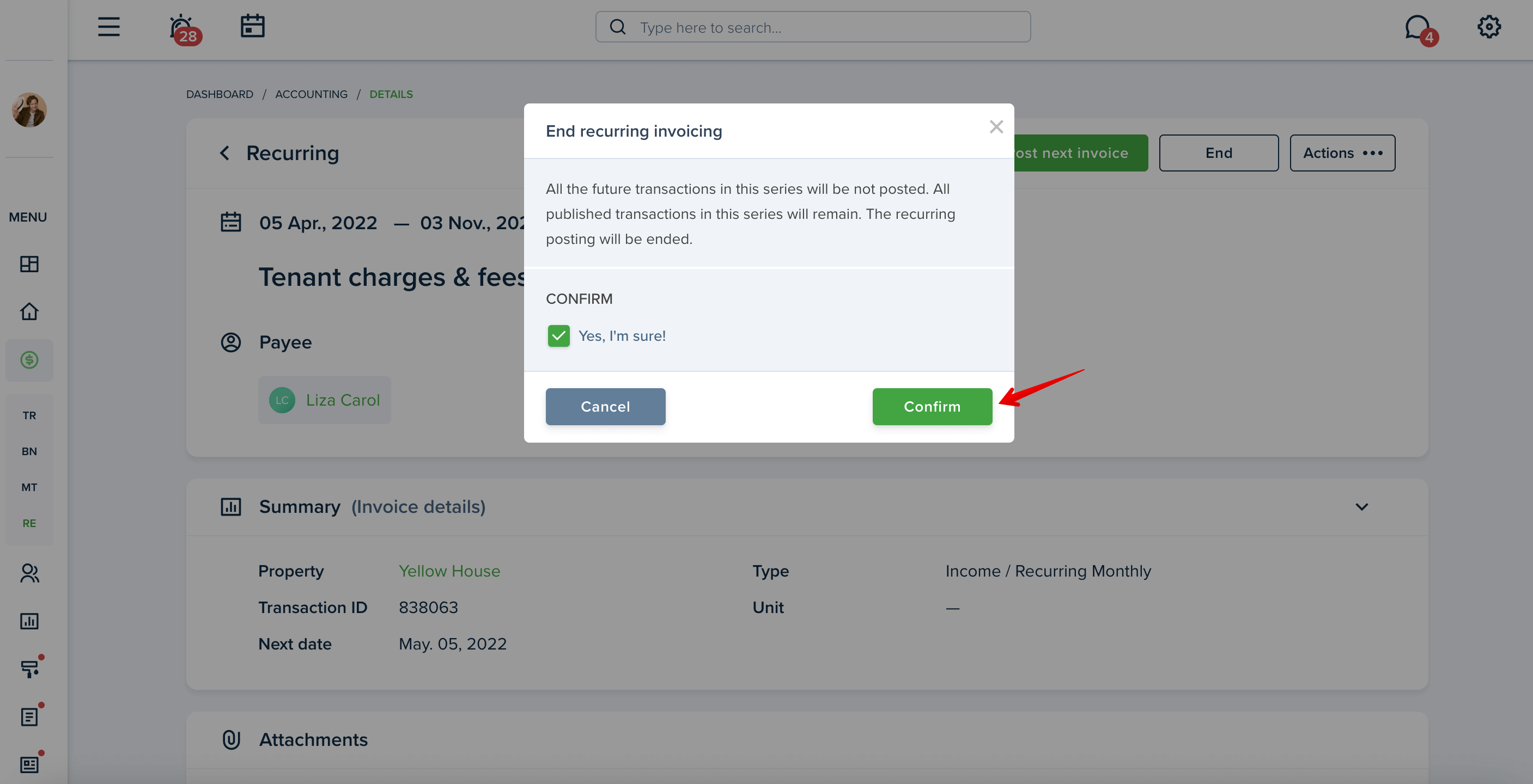Select MT submenu item

[x=29, y=487]
